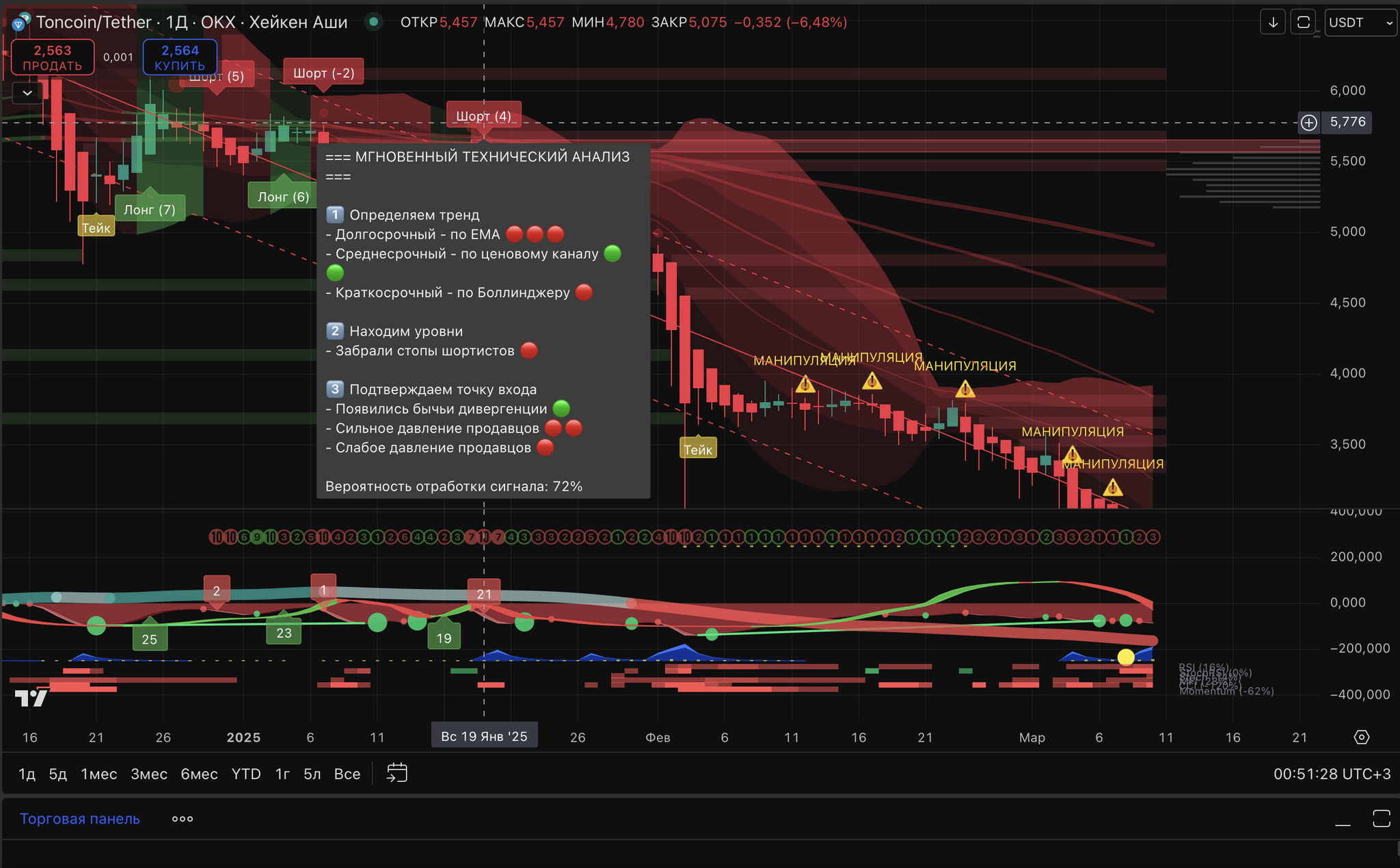Click the Тейк label under February drop
1400x868 pixels.
pos(698,449)
